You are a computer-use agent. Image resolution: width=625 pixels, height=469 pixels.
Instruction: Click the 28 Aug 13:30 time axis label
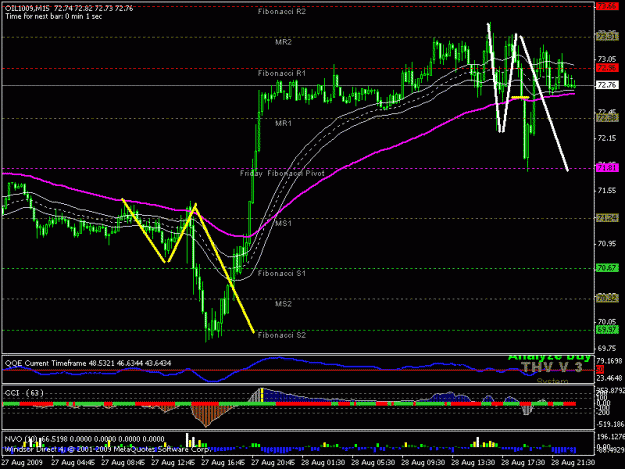point(473,463)
